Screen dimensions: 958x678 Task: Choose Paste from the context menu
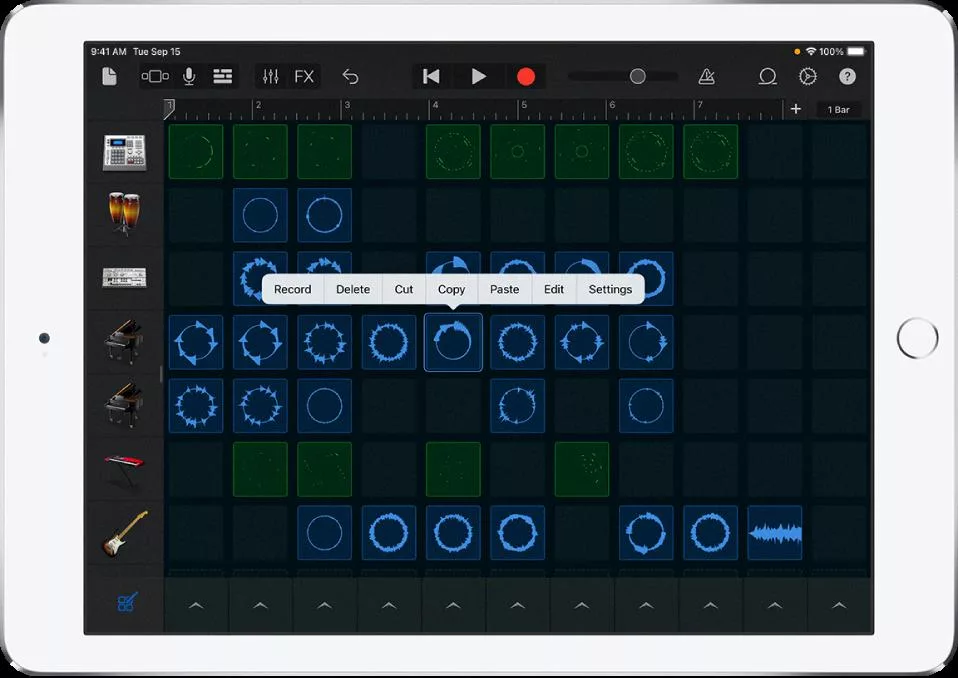(x=504, y=289)
